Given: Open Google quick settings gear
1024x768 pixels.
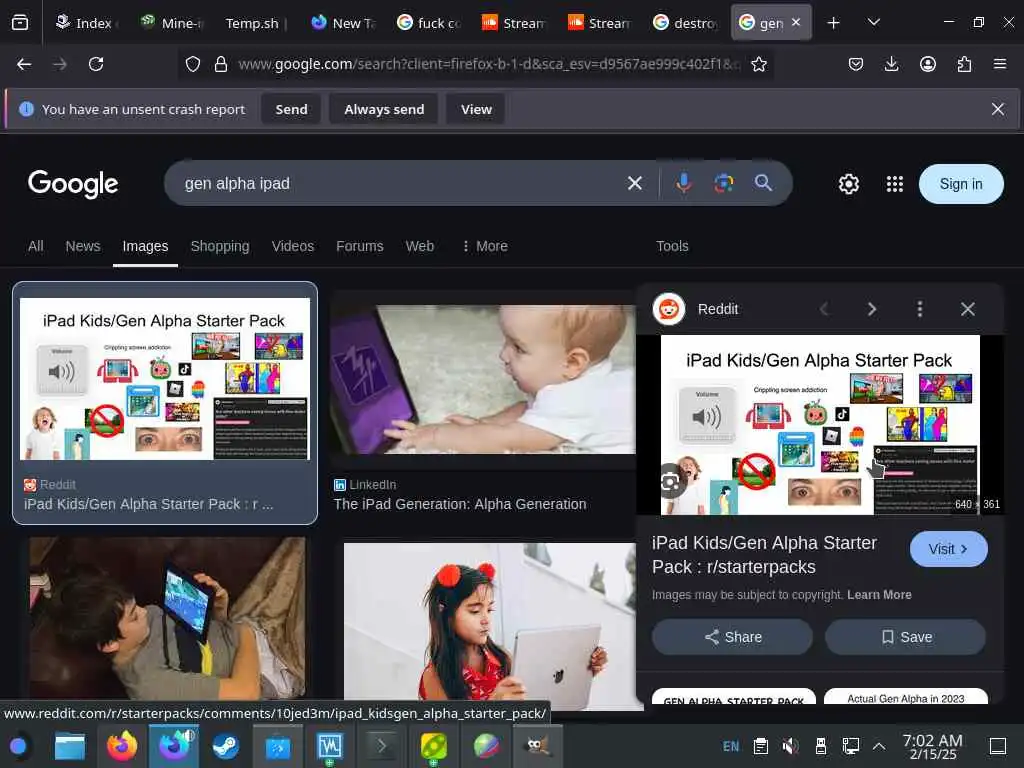Looking at the screenshot, I should click(848, 184).
